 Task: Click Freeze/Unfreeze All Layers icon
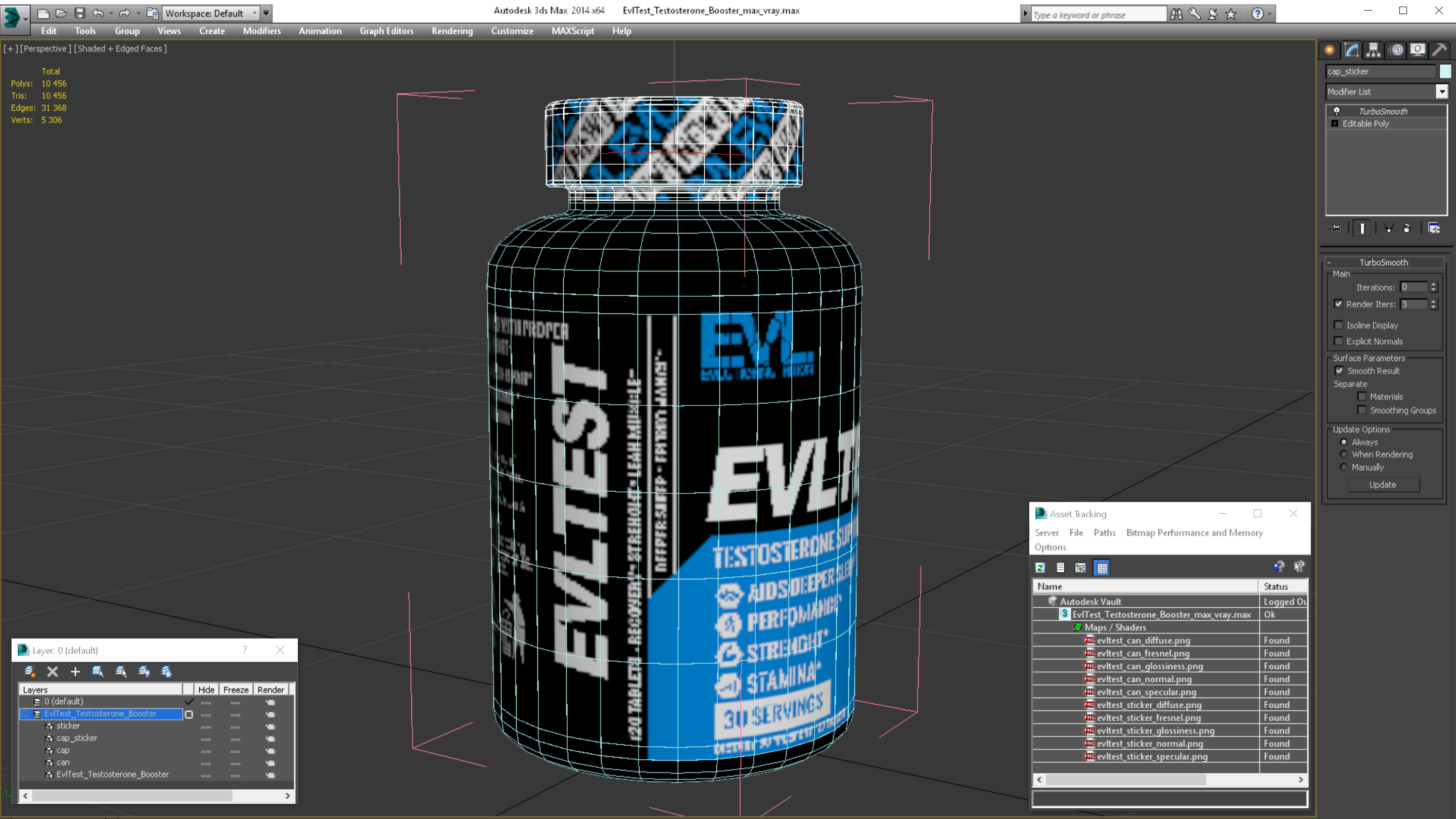(x=167, y=671)
